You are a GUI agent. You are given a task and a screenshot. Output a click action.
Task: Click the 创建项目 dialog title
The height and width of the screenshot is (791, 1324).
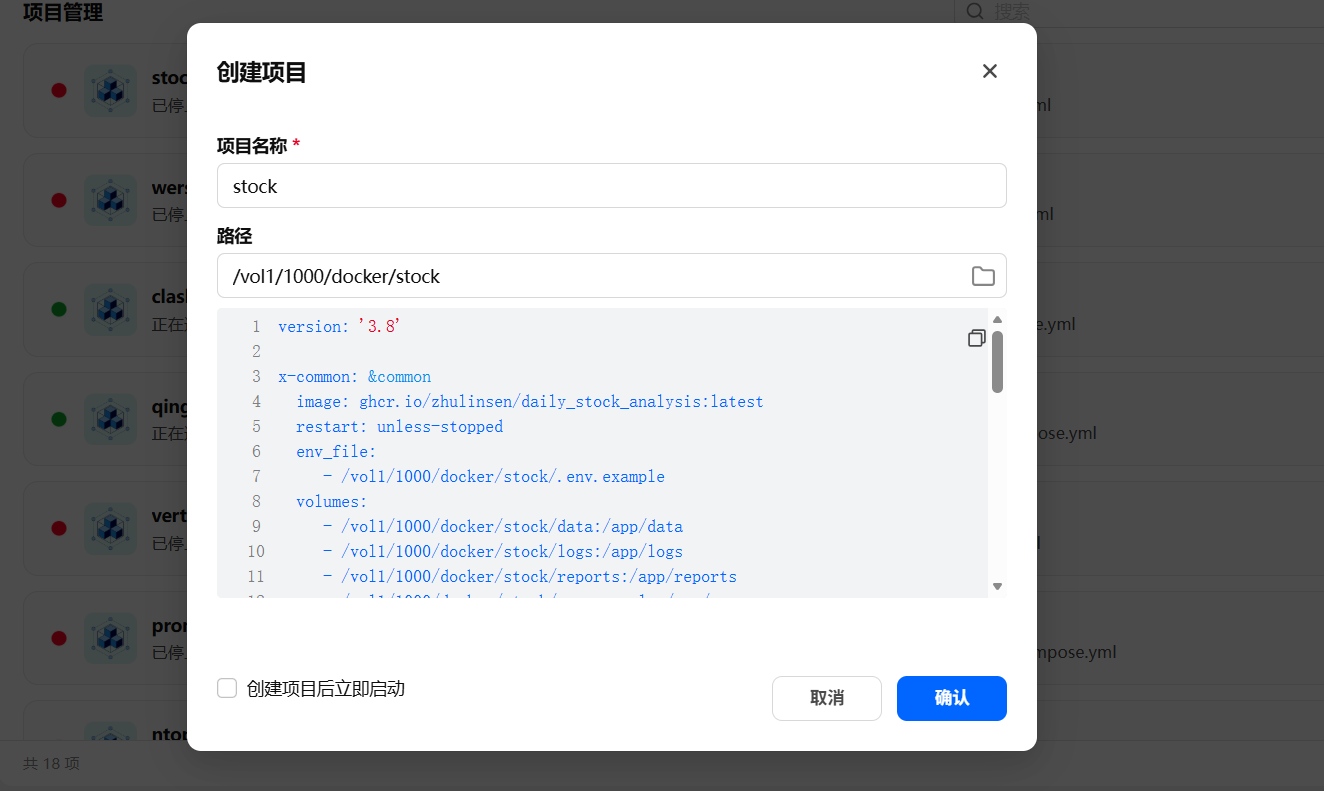click(262, 72)
